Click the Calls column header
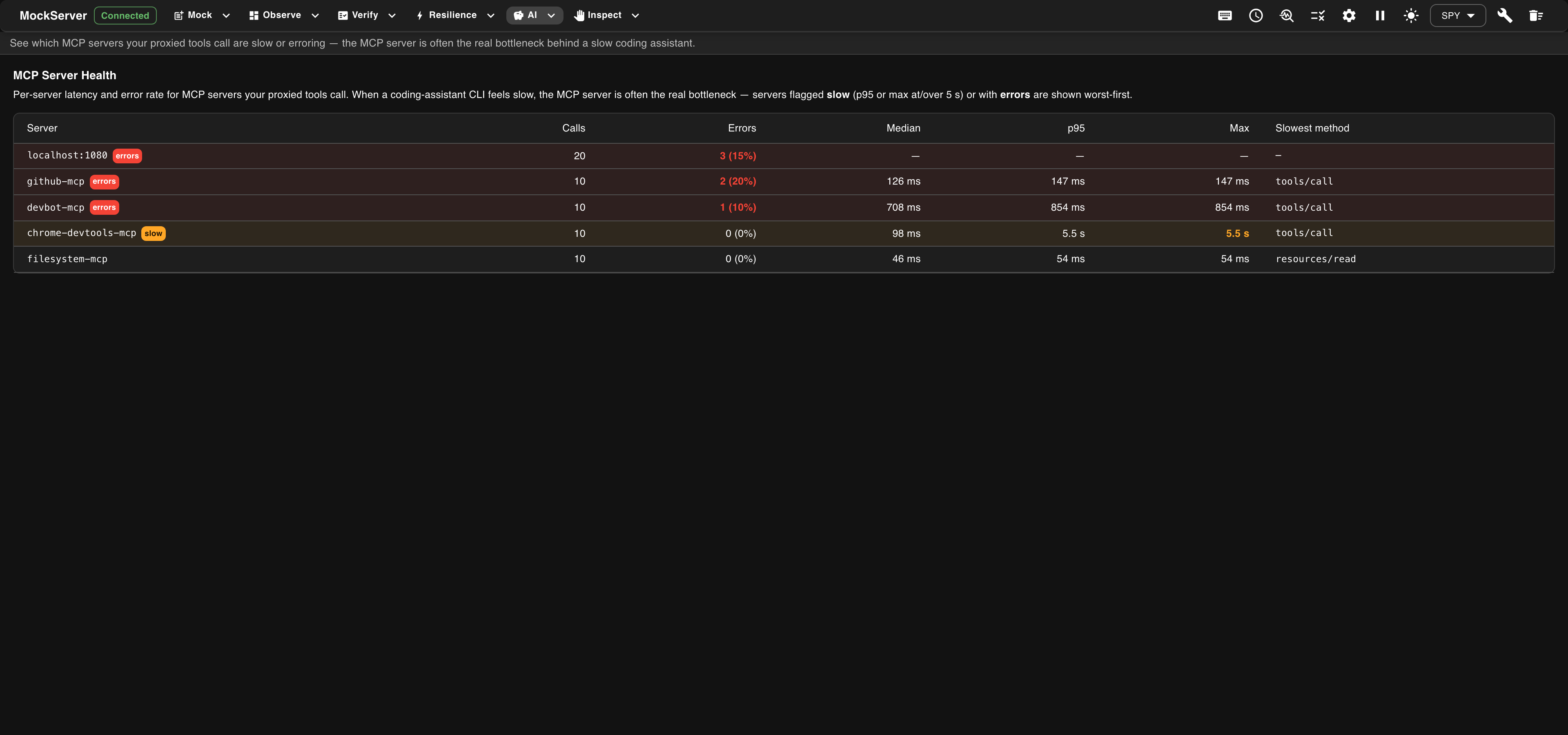Image resolution: width=1568 pixels, height=735 pixels. [x=573, y=128]
